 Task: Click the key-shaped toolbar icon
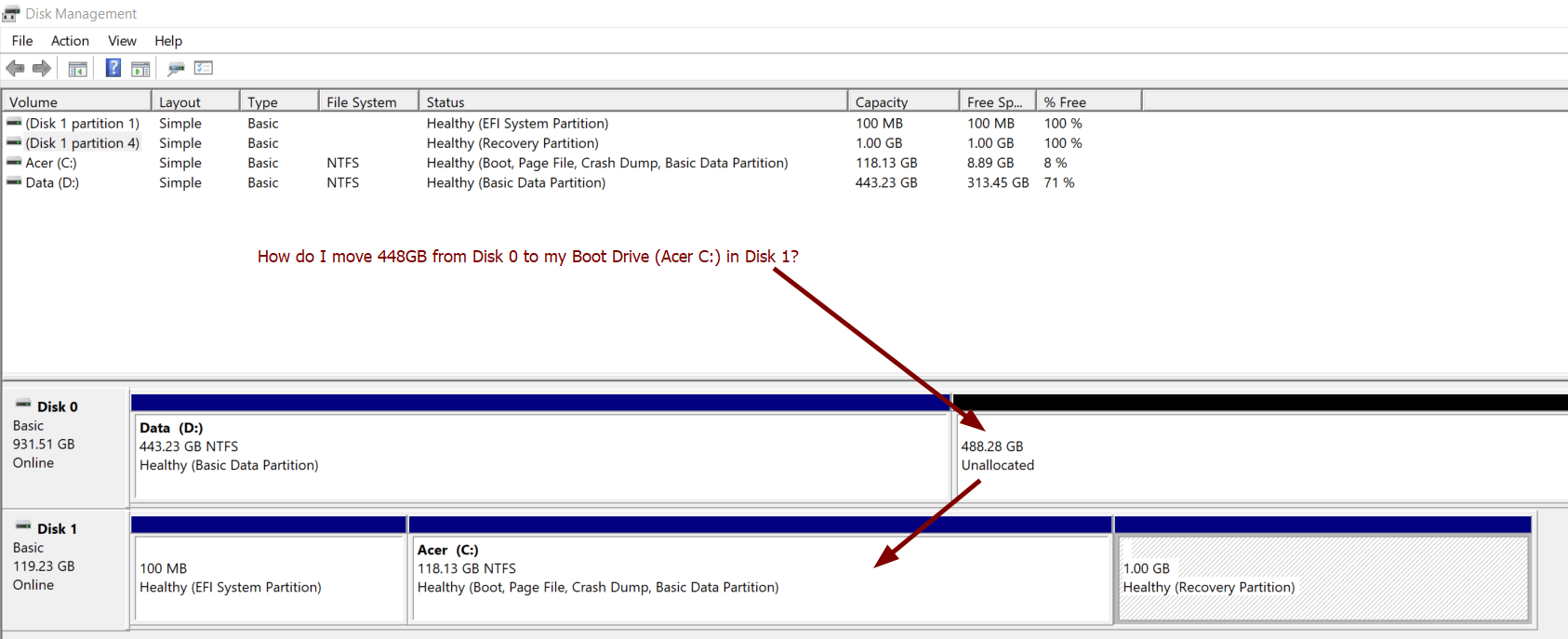176,68
